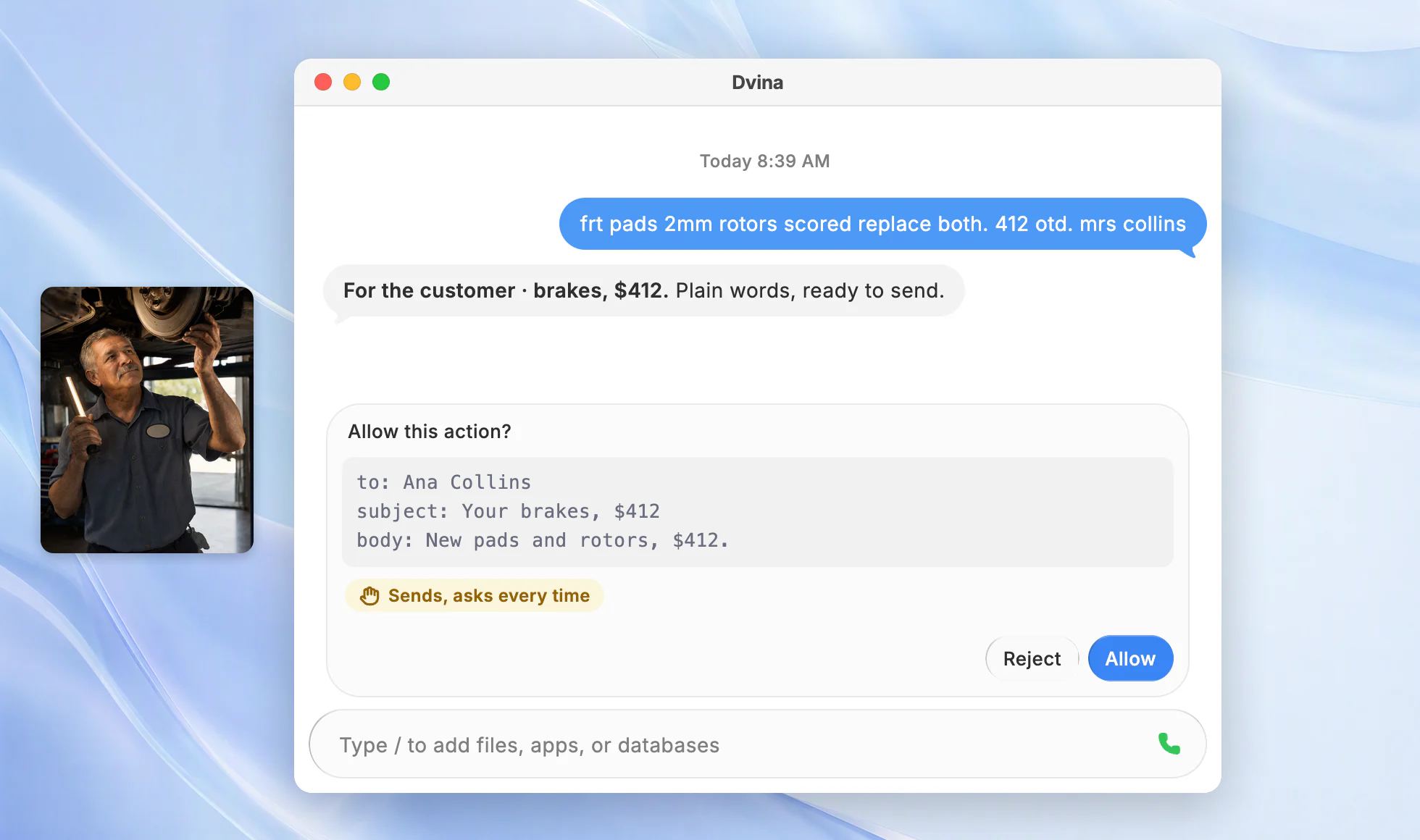Click the 'body: New pads and rotors' line
The height and width of the screenshot is (840, 1420).
(x=542, y=540)
